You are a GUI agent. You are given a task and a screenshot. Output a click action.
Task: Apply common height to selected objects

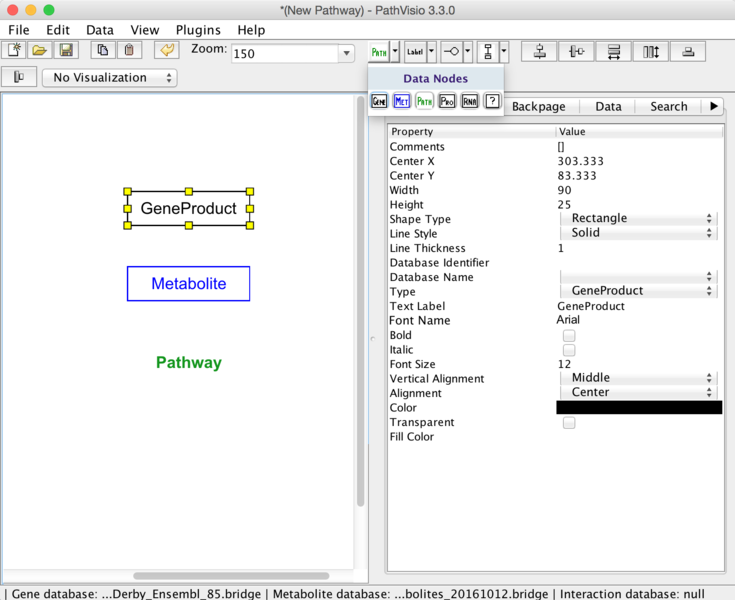tap(651, 52)
